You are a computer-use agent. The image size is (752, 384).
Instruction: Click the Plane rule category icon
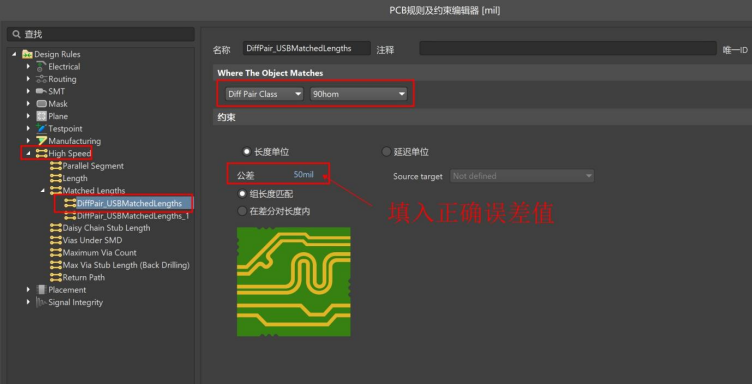pos(41,116)
